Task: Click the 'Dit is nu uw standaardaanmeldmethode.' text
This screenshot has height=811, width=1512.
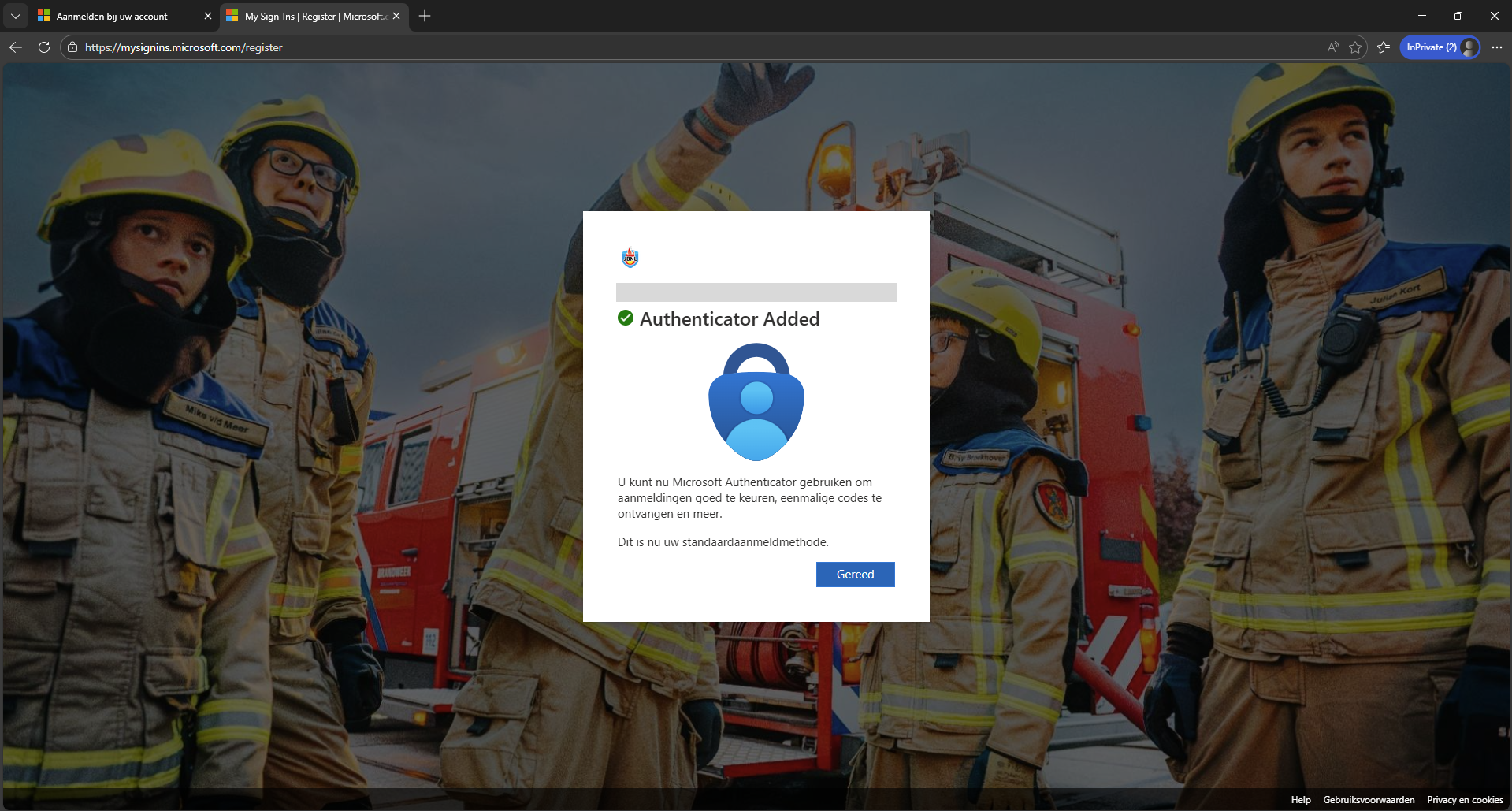Action: pyautogui.click(x=723, y=542)
